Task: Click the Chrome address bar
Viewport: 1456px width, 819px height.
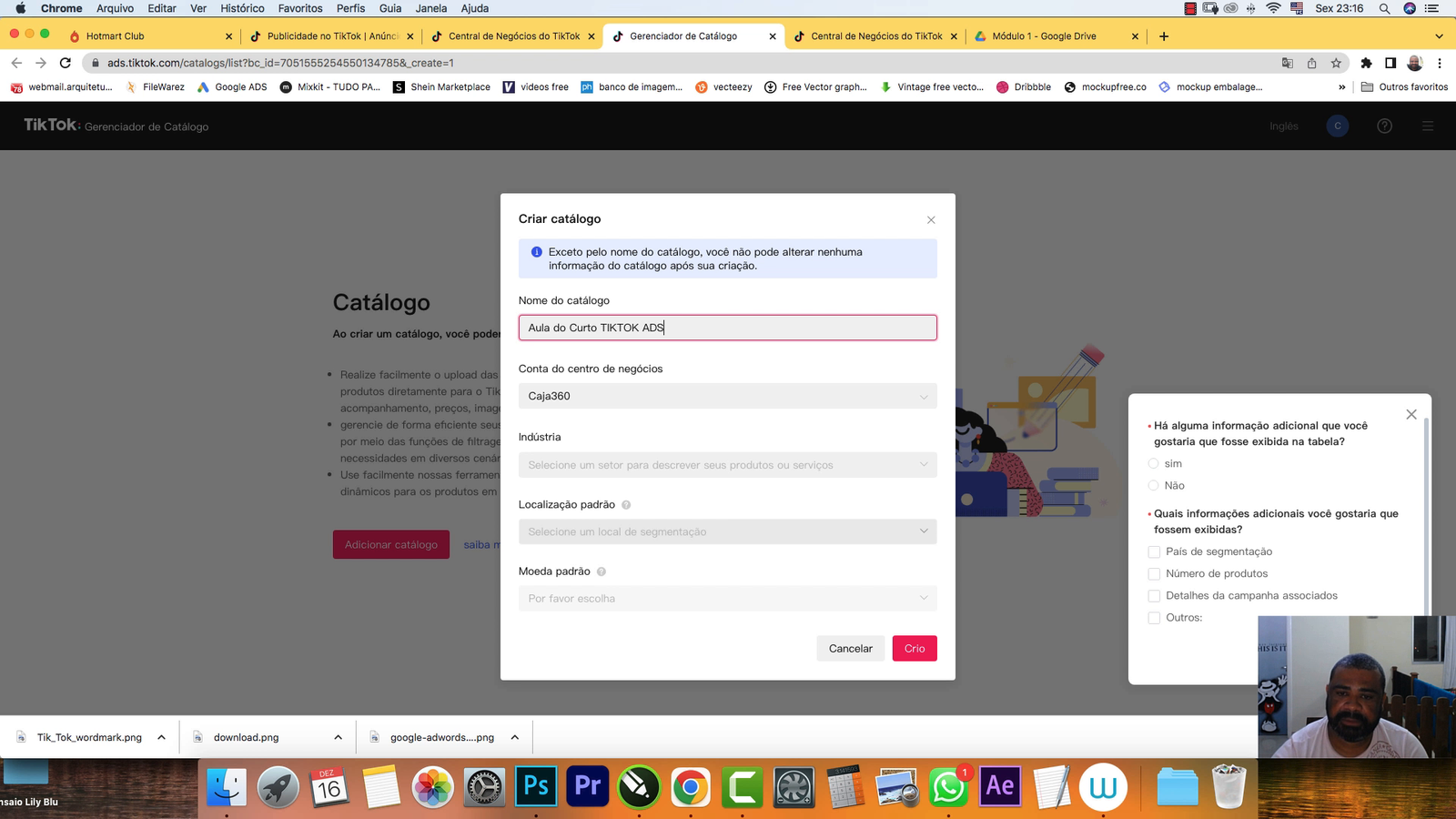Action: point(682,63)
